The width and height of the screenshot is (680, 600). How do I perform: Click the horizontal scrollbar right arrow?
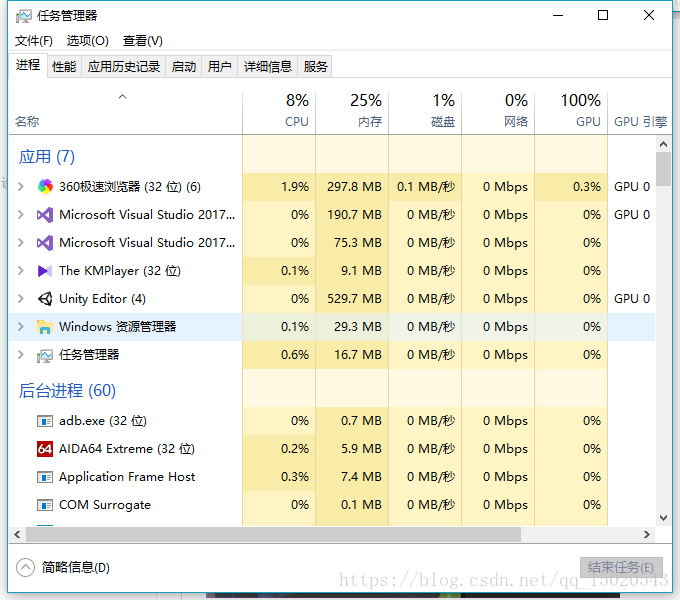pos(647,535)
